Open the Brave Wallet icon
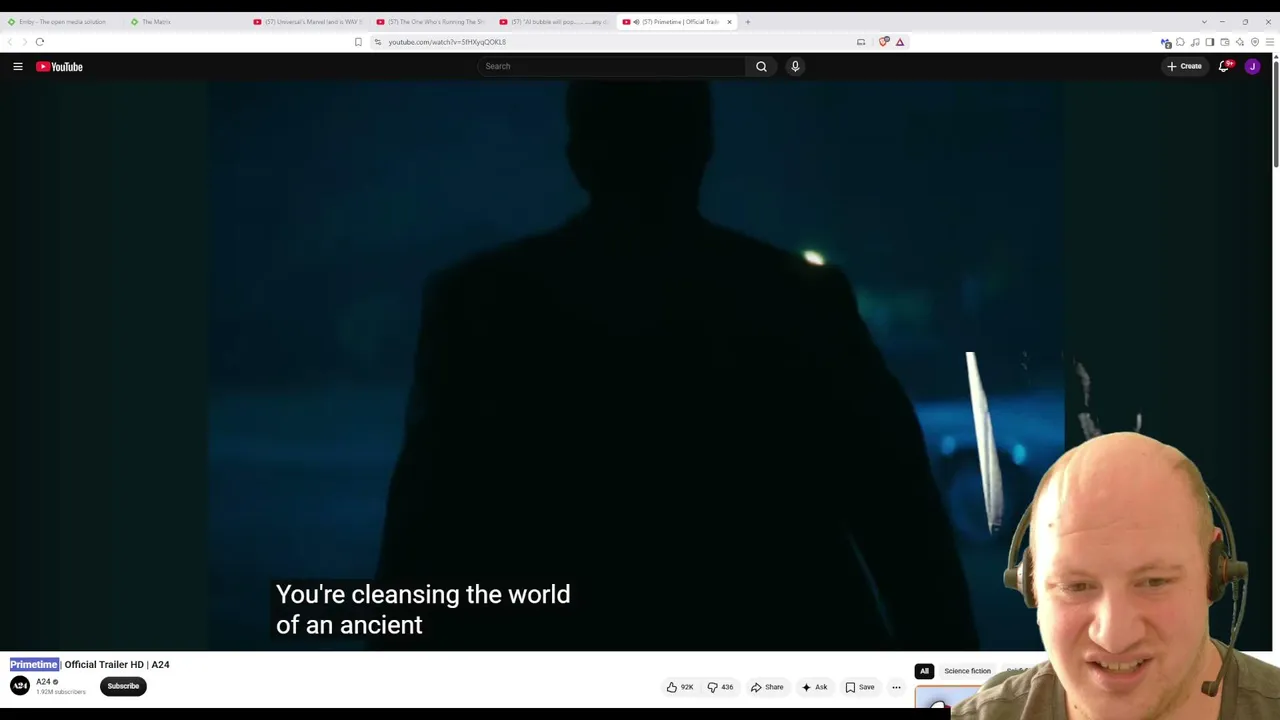 click(1225, 42)
